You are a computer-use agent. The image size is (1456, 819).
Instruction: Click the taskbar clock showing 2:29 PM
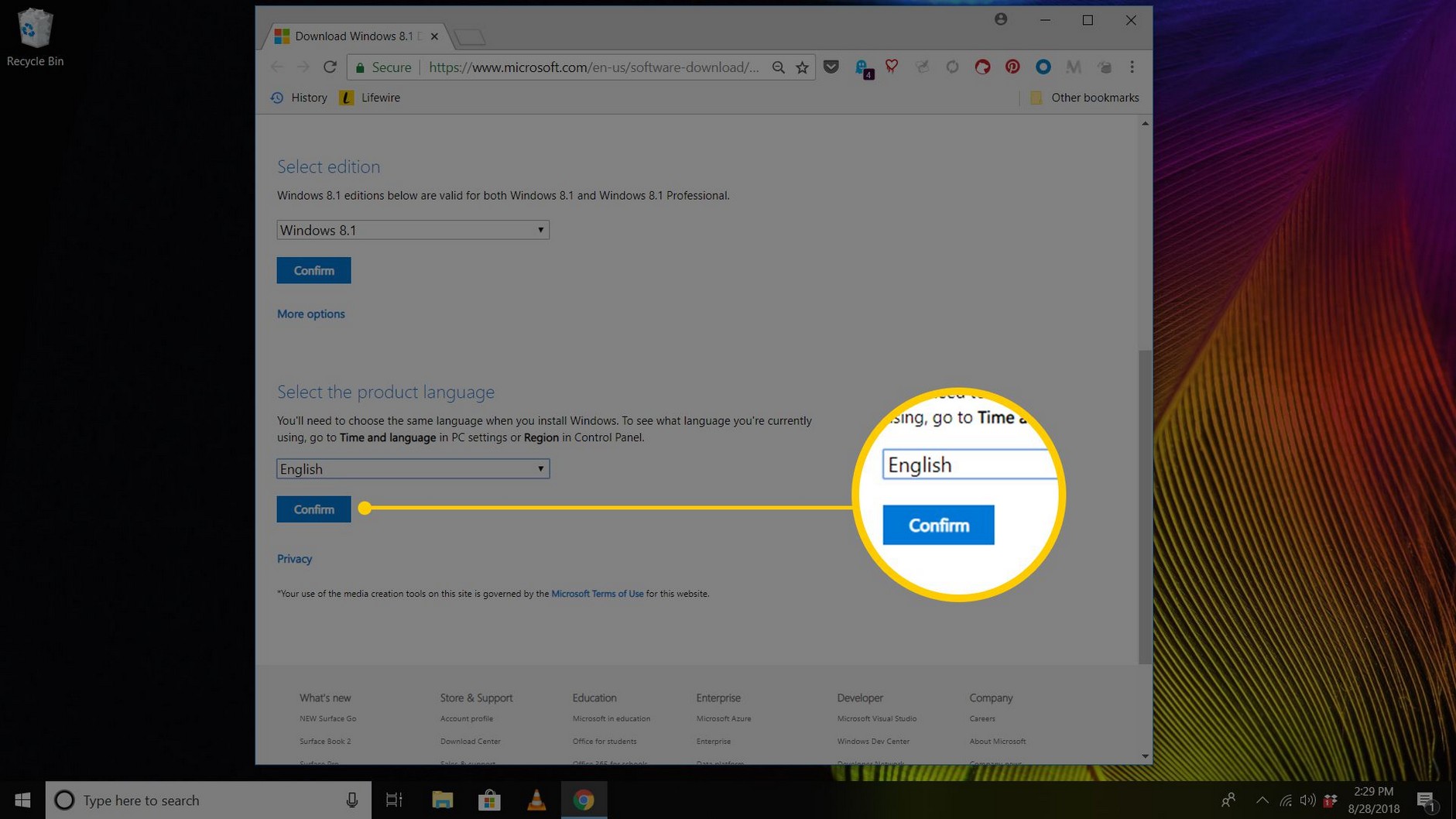click(x=1373, y=800)
